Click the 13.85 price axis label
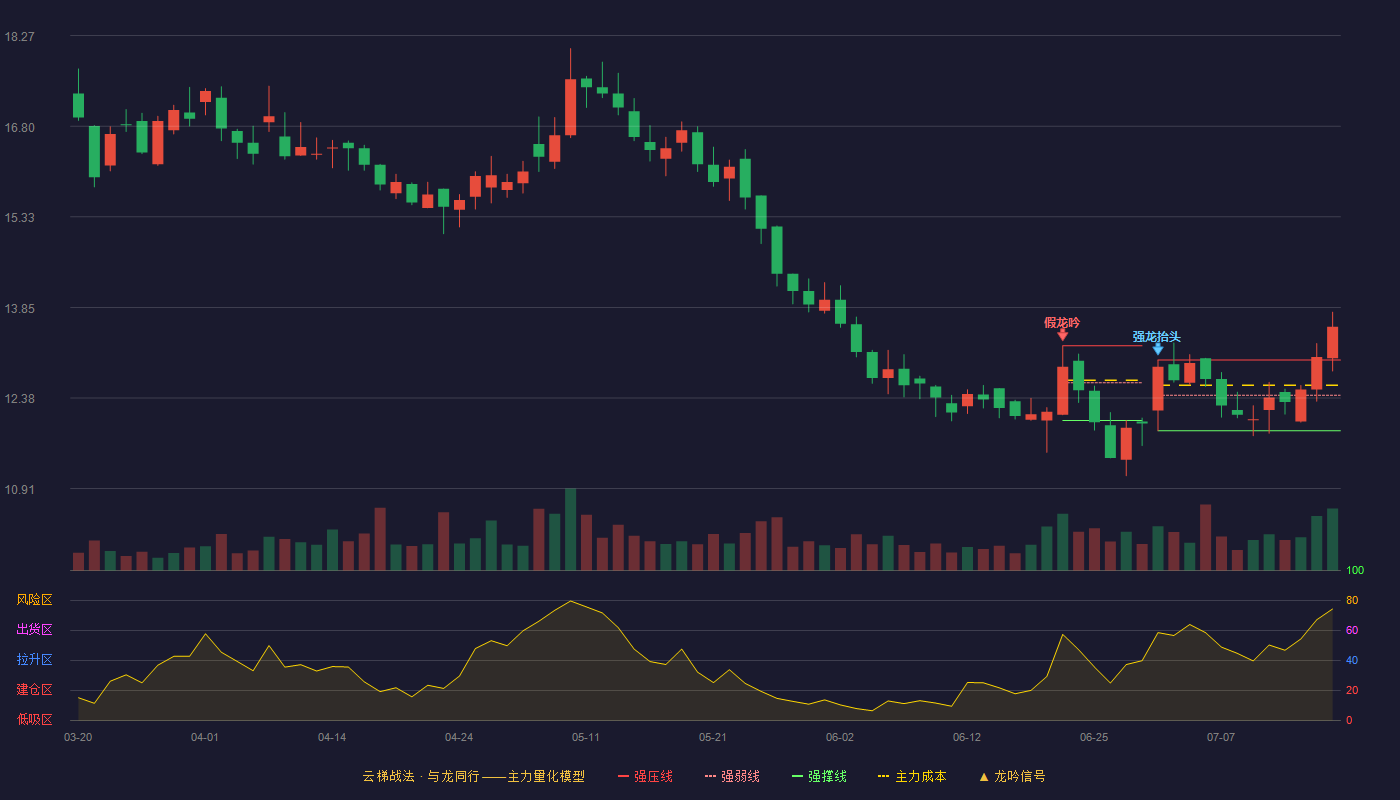Image resolution: width=1400 pixels, height=800 pixels. [x=19, y=308]
